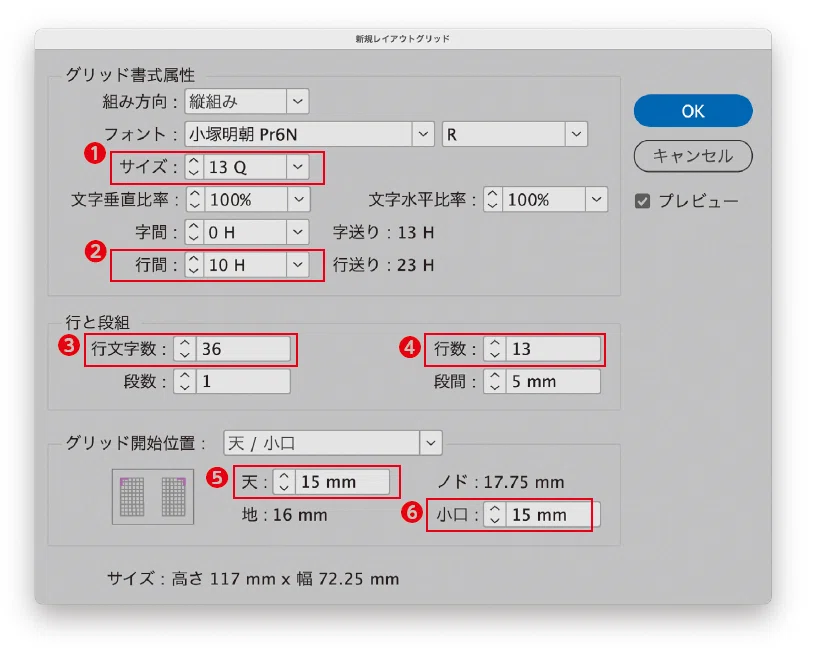The width and height of the screenshot is (824, 648).
Task: Click the サイズ stepper arrows
Action: pyautogui.click(x=193, y=167)
